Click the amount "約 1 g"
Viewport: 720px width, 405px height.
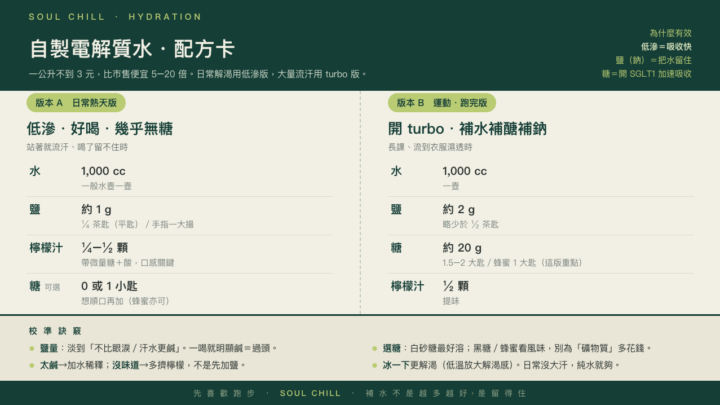coord(96,209)
